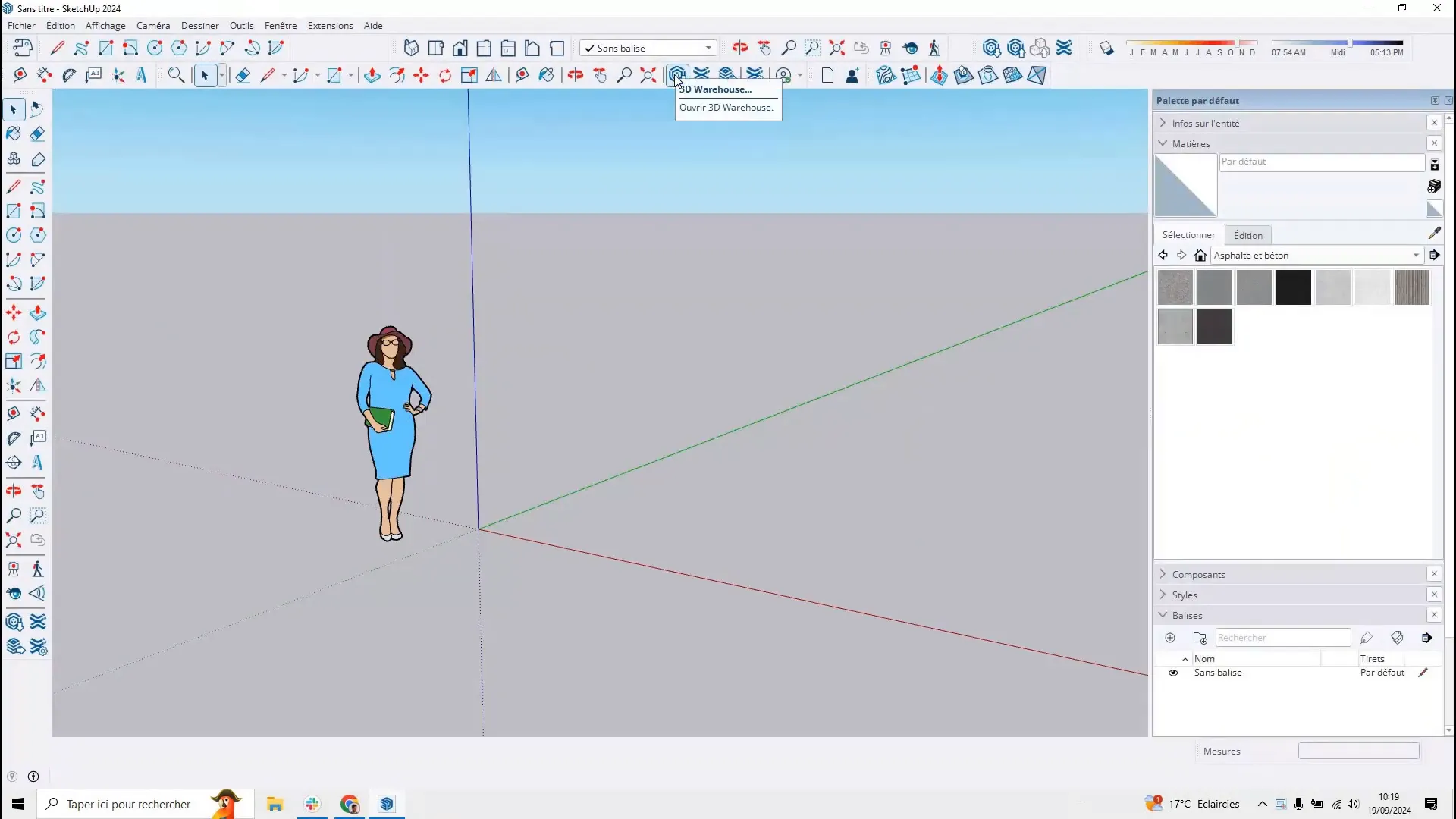Click Add Tag Folder icon in Balises
This screenshot has width=1456, height=819.
click(x=1200, y=638)
